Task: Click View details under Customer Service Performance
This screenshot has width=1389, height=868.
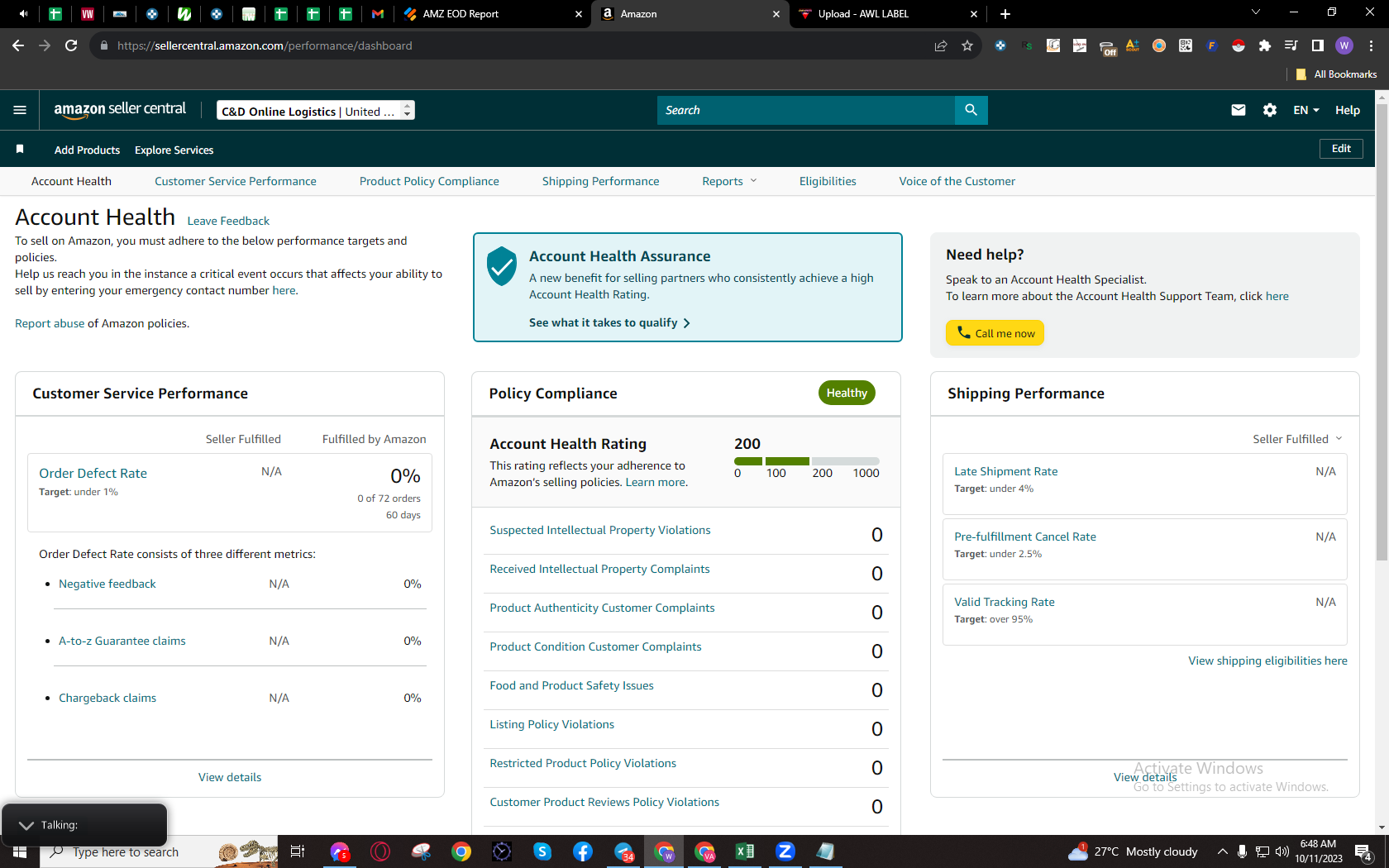Action: point(230,777)
